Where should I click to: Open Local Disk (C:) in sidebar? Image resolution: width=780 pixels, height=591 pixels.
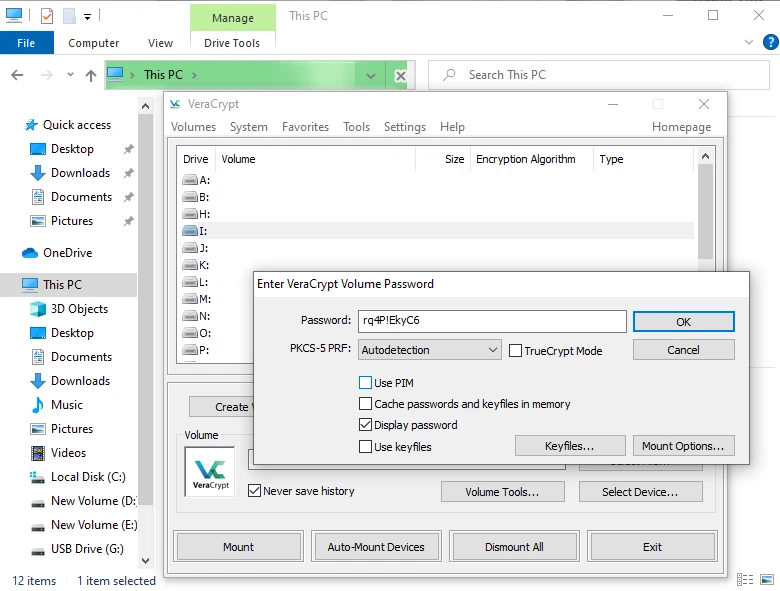tap(78, 477)
